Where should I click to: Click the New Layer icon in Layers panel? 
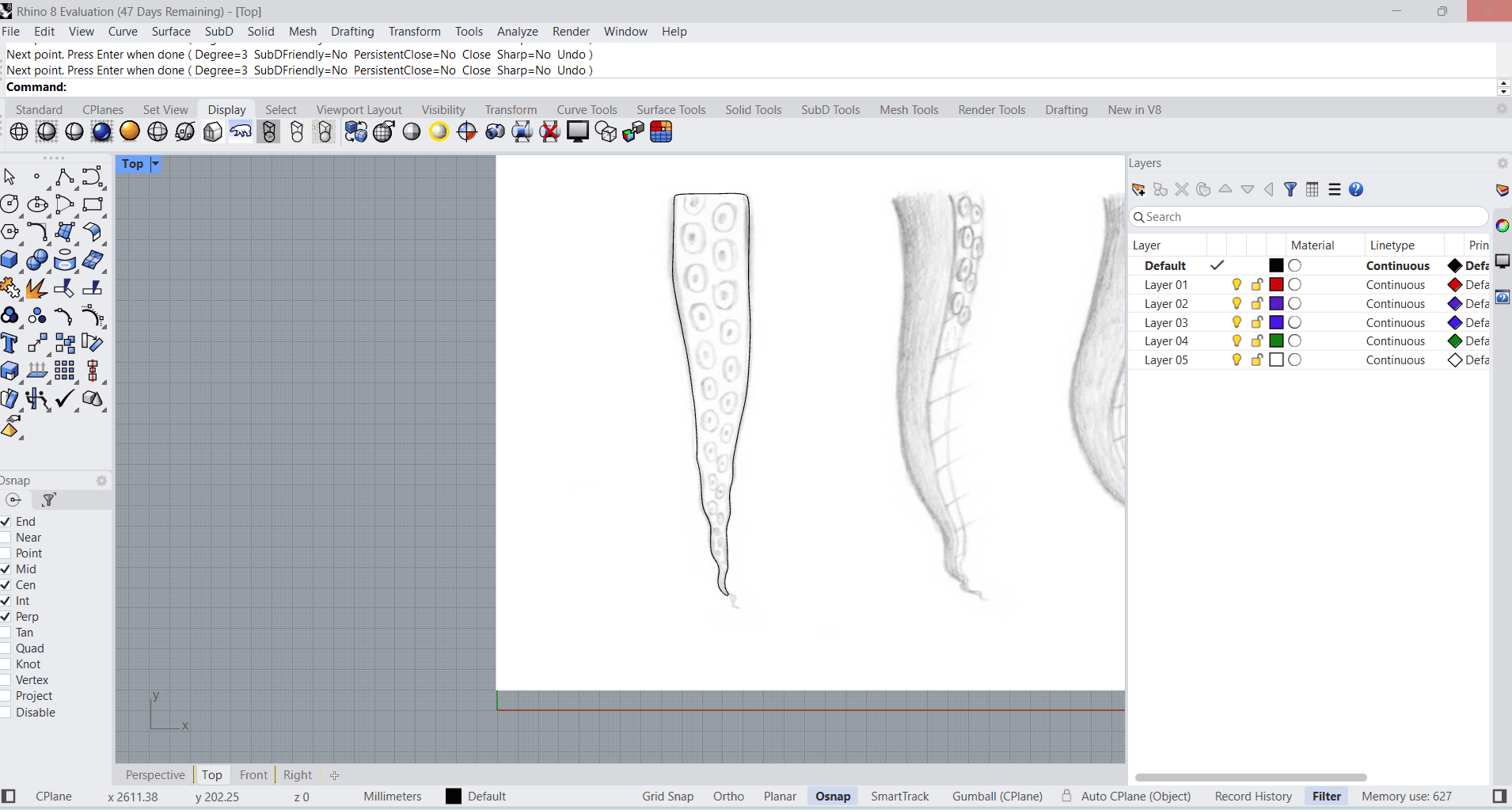(1138, 189)
